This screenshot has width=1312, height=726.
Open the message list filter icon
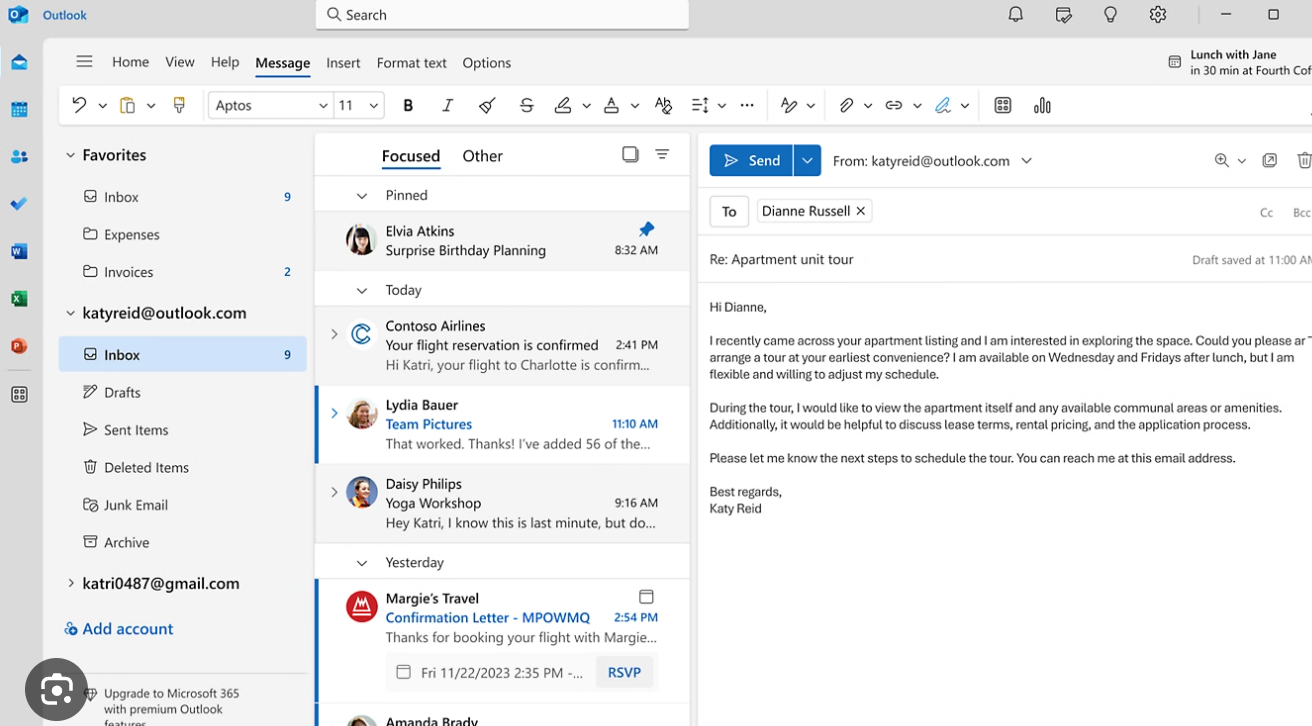tap(662, 154)
